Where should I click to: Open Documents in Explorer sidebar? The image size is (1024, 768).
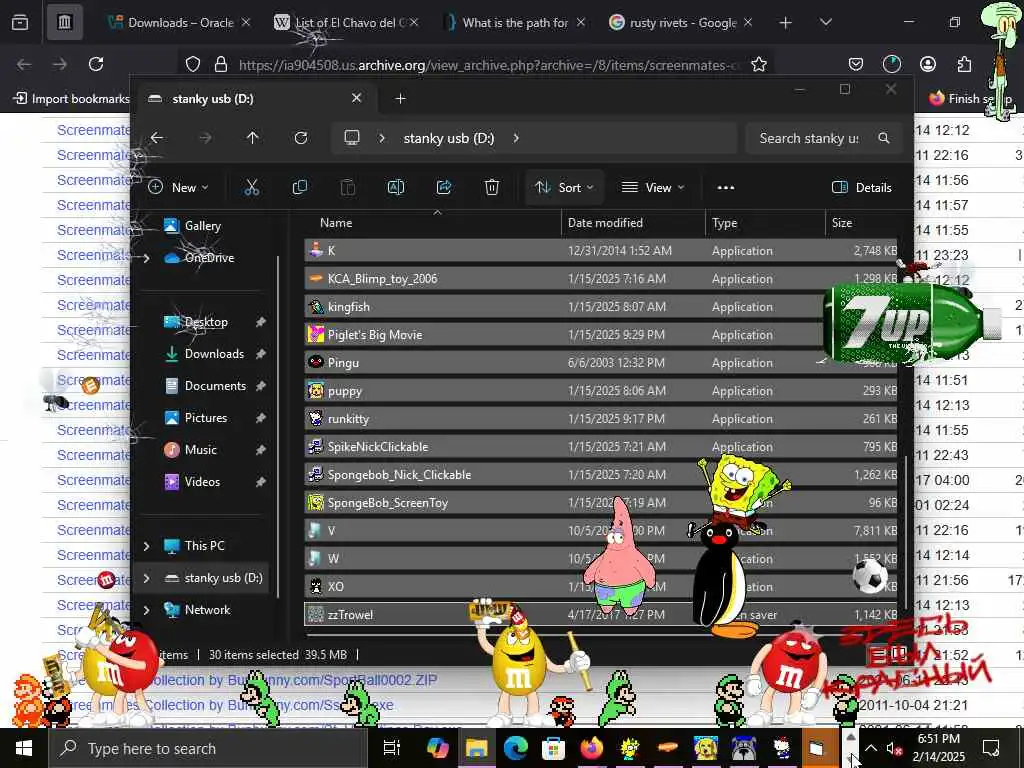point(215,386)
